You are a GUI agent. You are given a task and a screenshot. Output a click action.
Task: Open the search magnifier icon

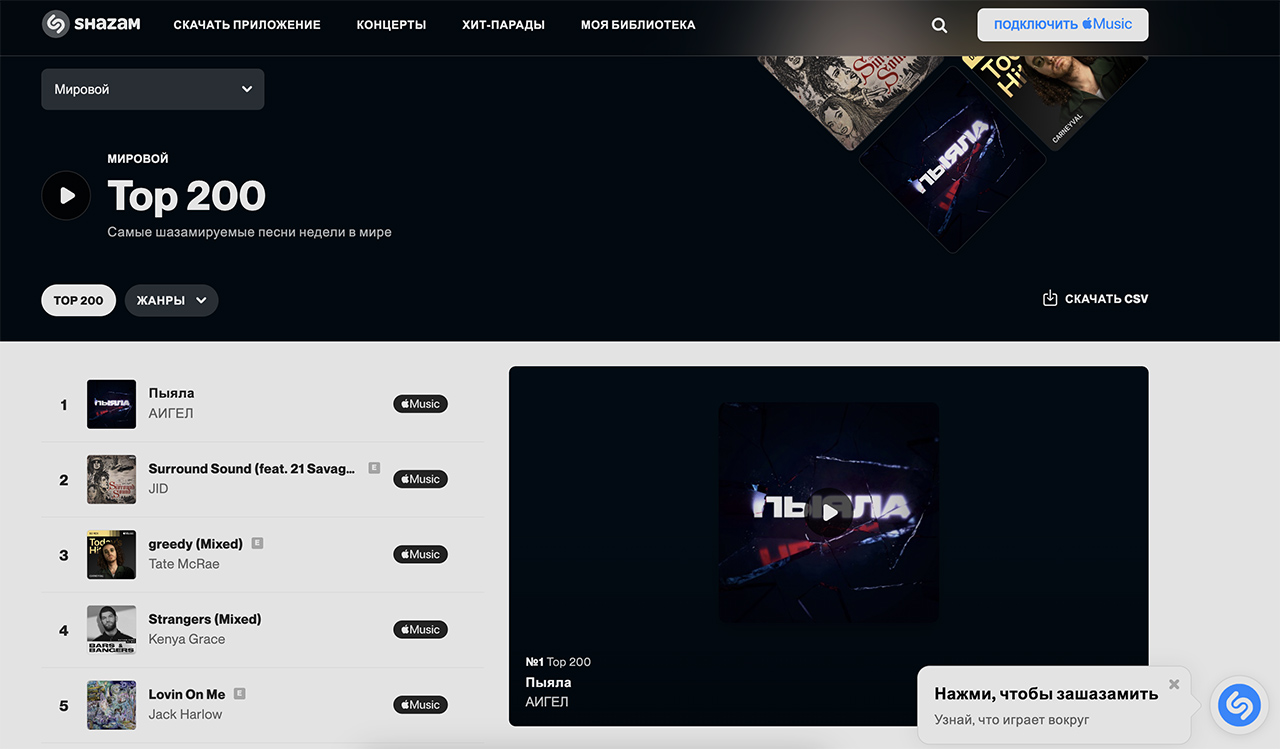click(939, 25)
